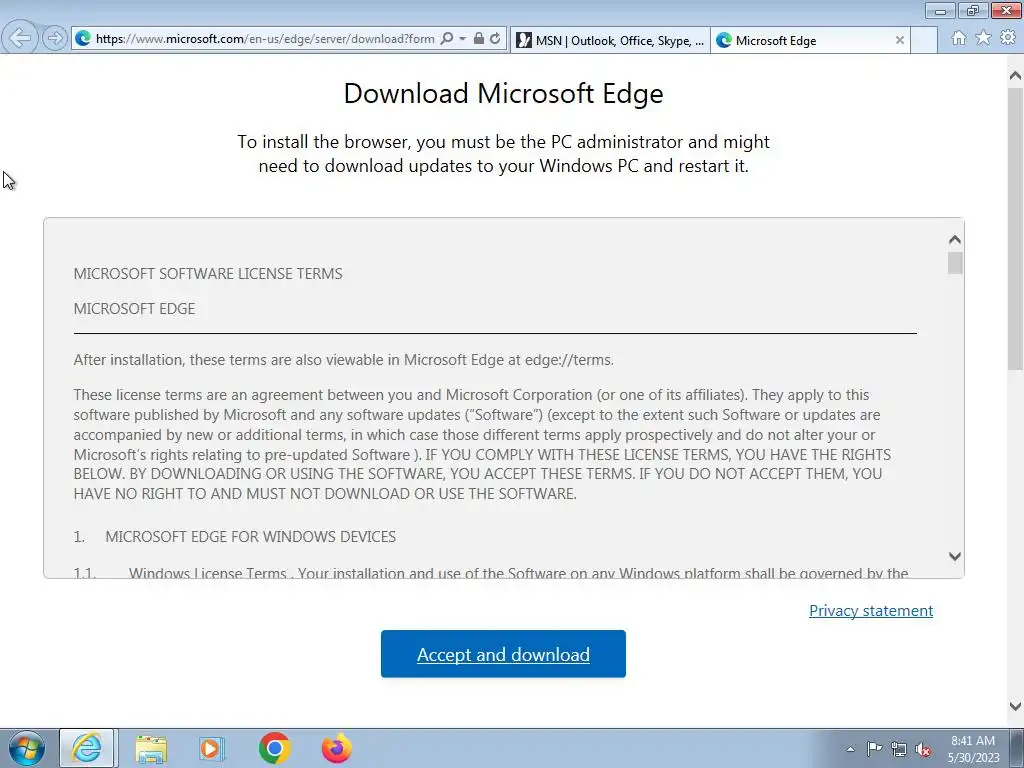The width and height of the screenshot is (1024, 768).
Task: Click the muted volume tray icon
Action: pyautogui.click(x=923, y=749)
